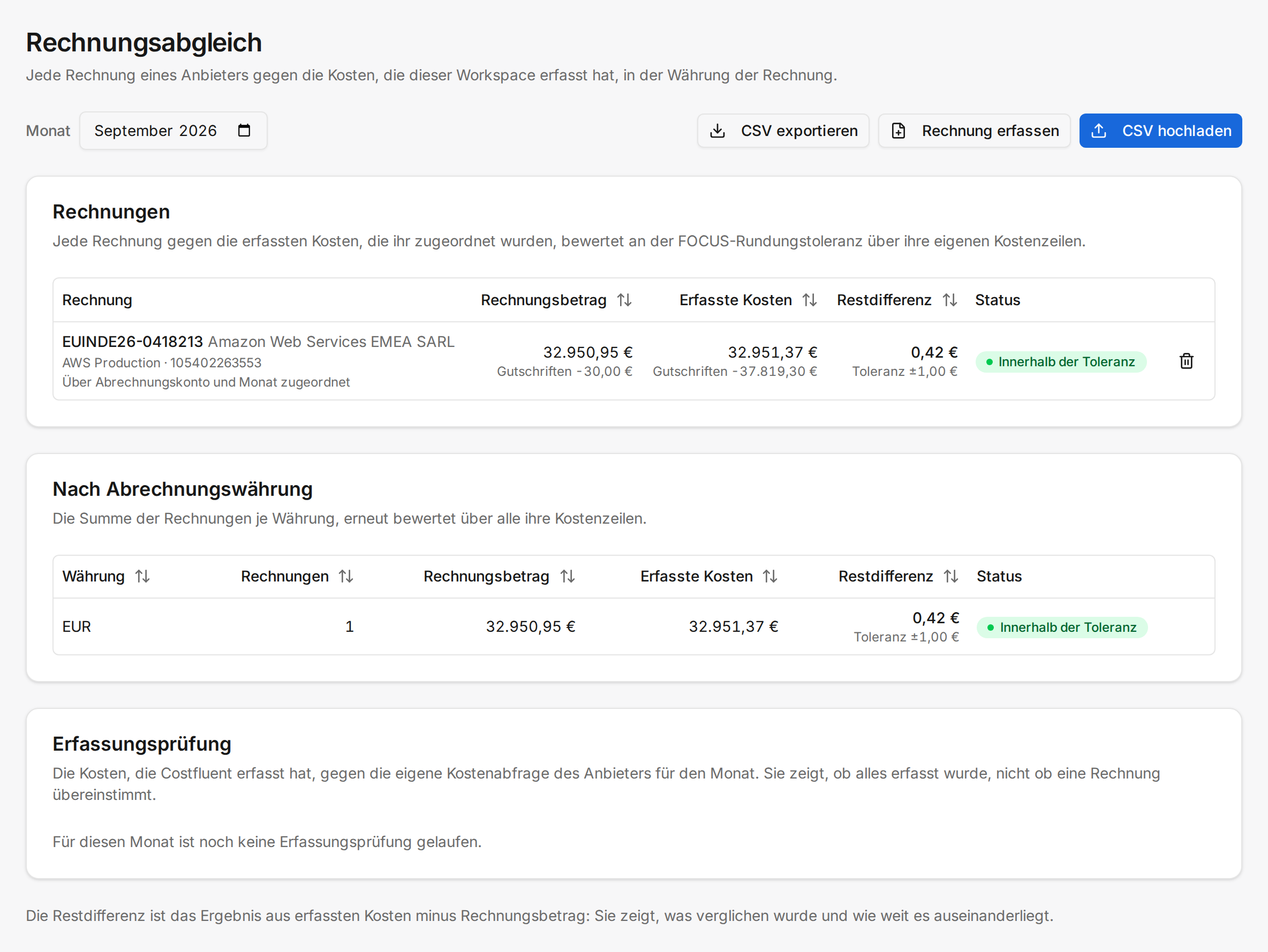
Task: Upload a file with CSV hochladen
Action: click(1161, 131)
